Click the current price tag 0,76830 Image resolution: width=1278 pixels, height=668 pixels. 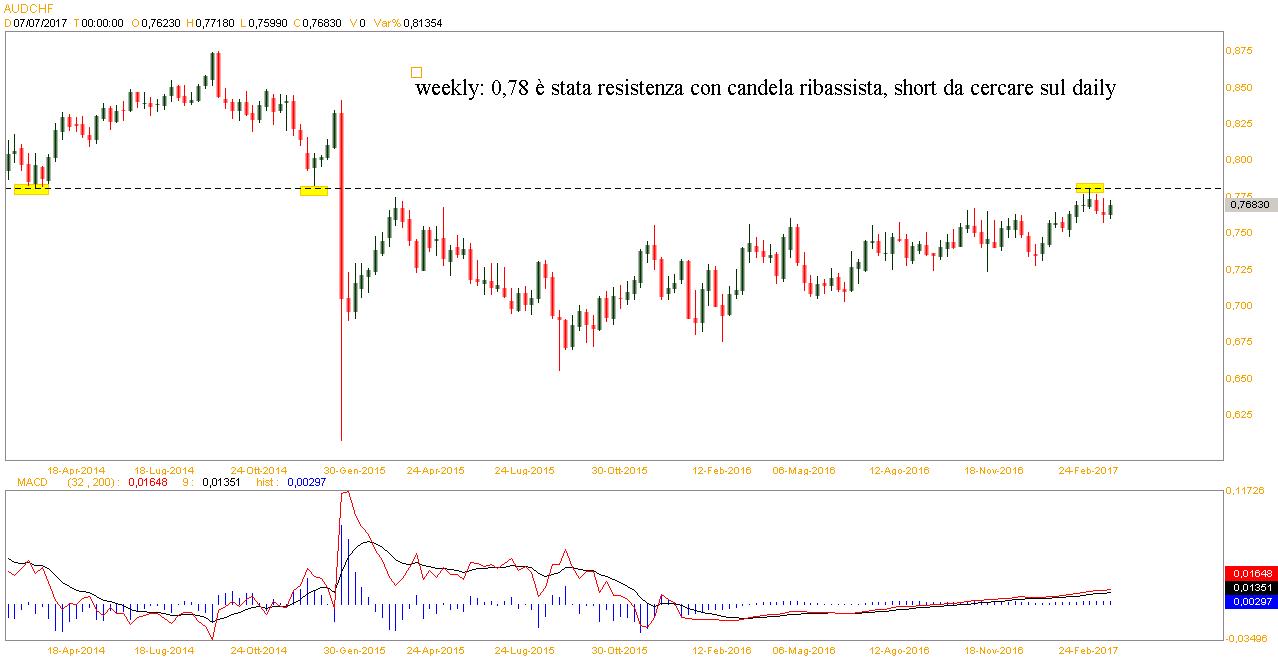coord(1249,204)
